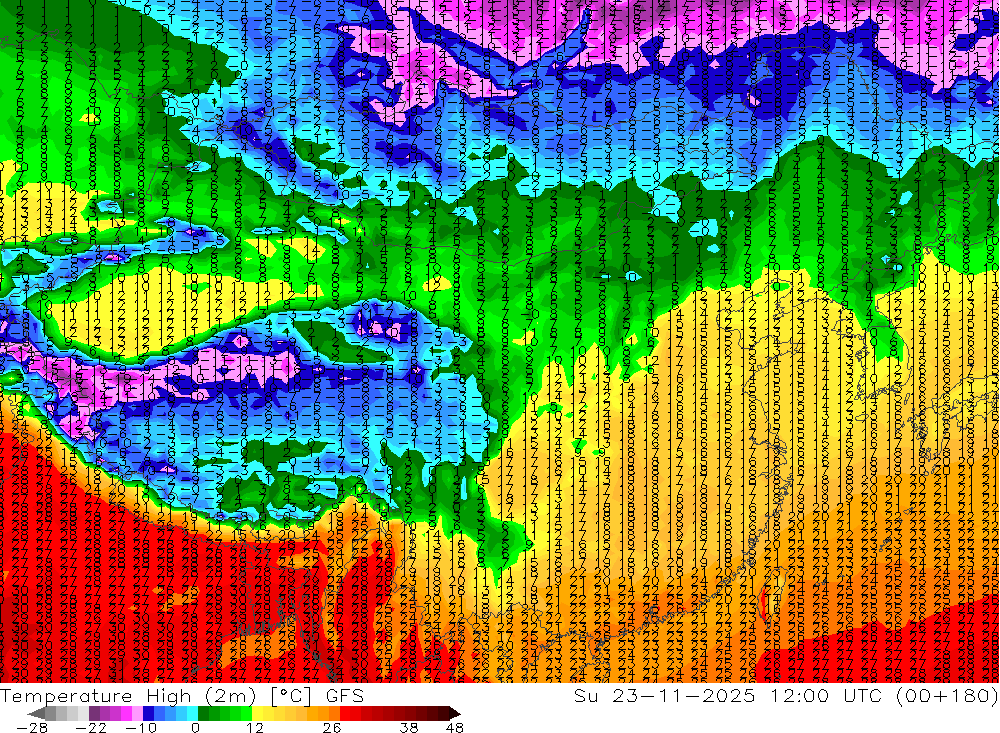
Task: Click the 'Su 23-11-2025 12:00 UTC (00+180)' timestamp
Action: coord(786,695)
